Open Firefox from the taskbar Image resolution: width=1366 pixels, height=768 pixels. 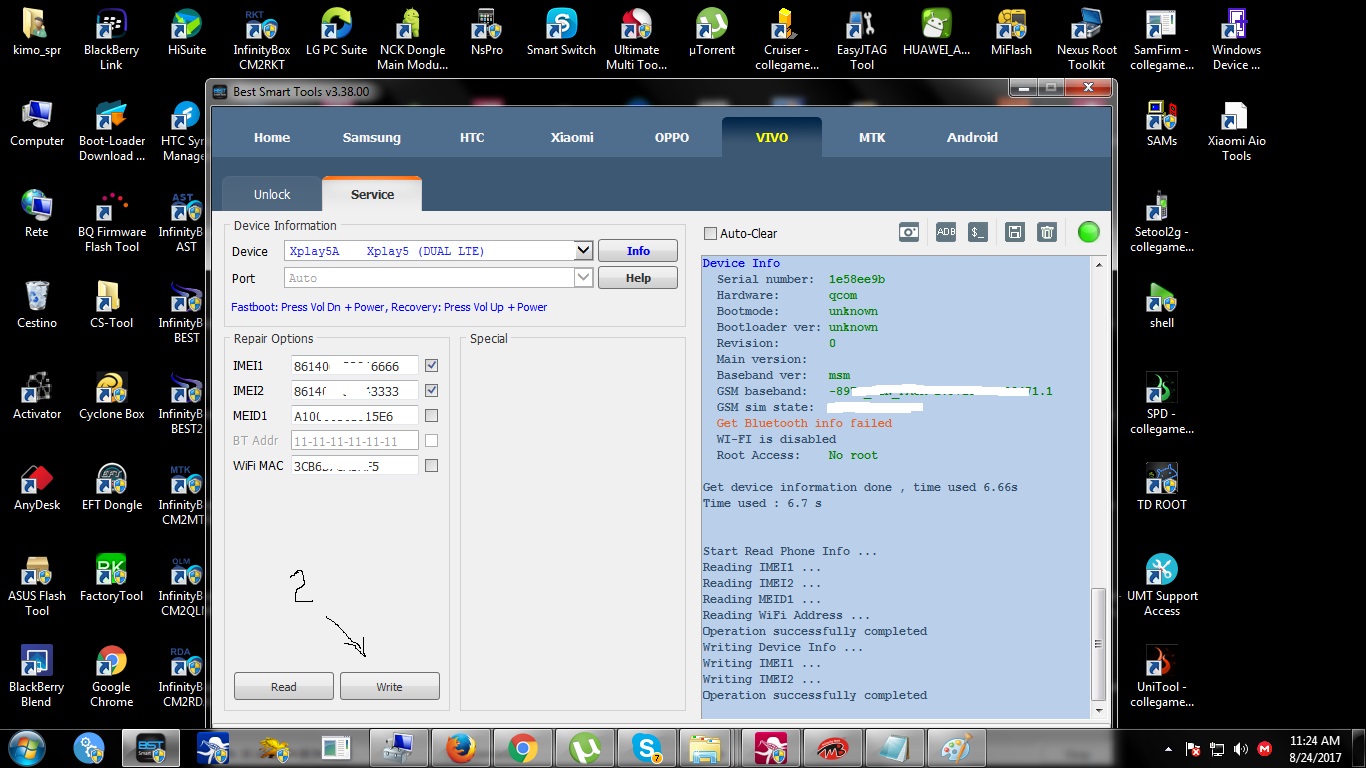point(460,748)
